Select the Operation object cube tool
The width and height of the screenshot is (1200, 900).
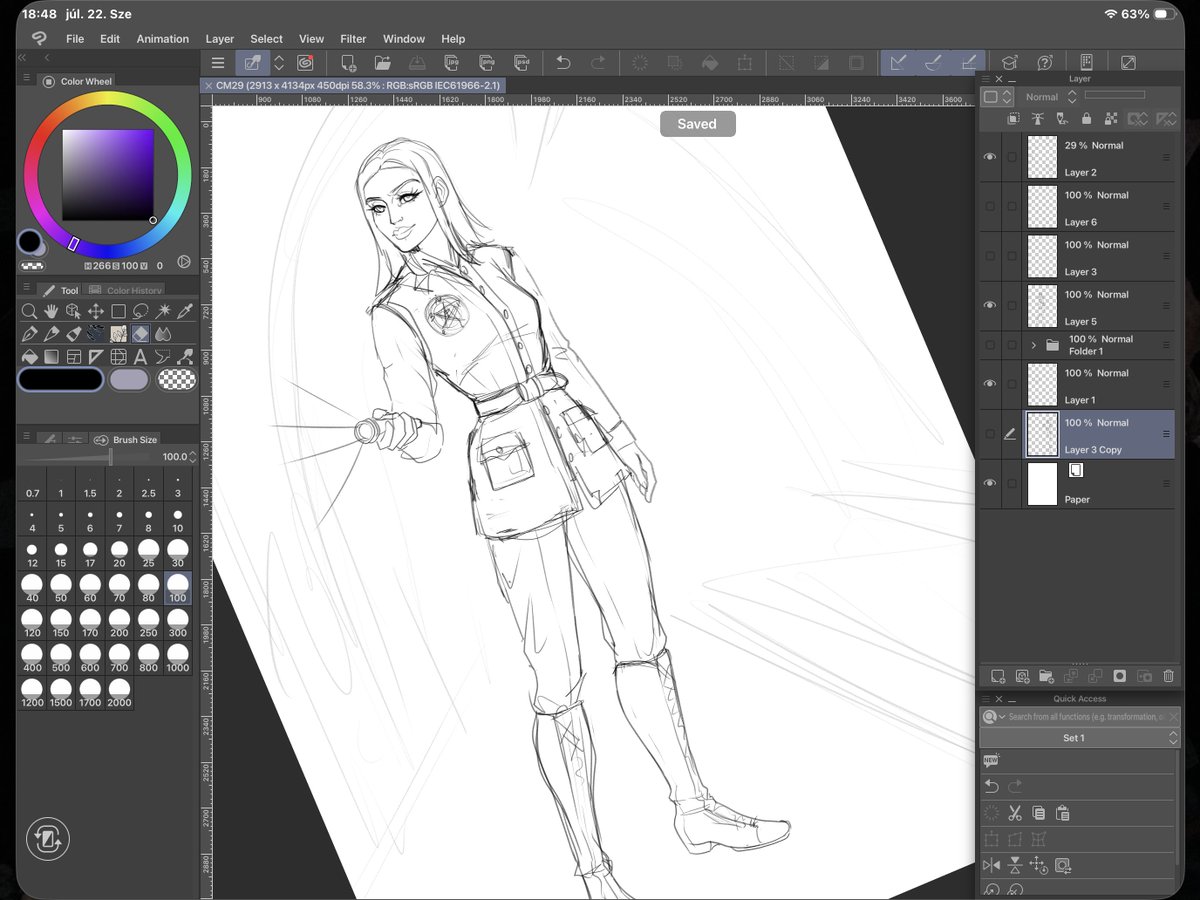pyautogui.click(x=74, y=311)
